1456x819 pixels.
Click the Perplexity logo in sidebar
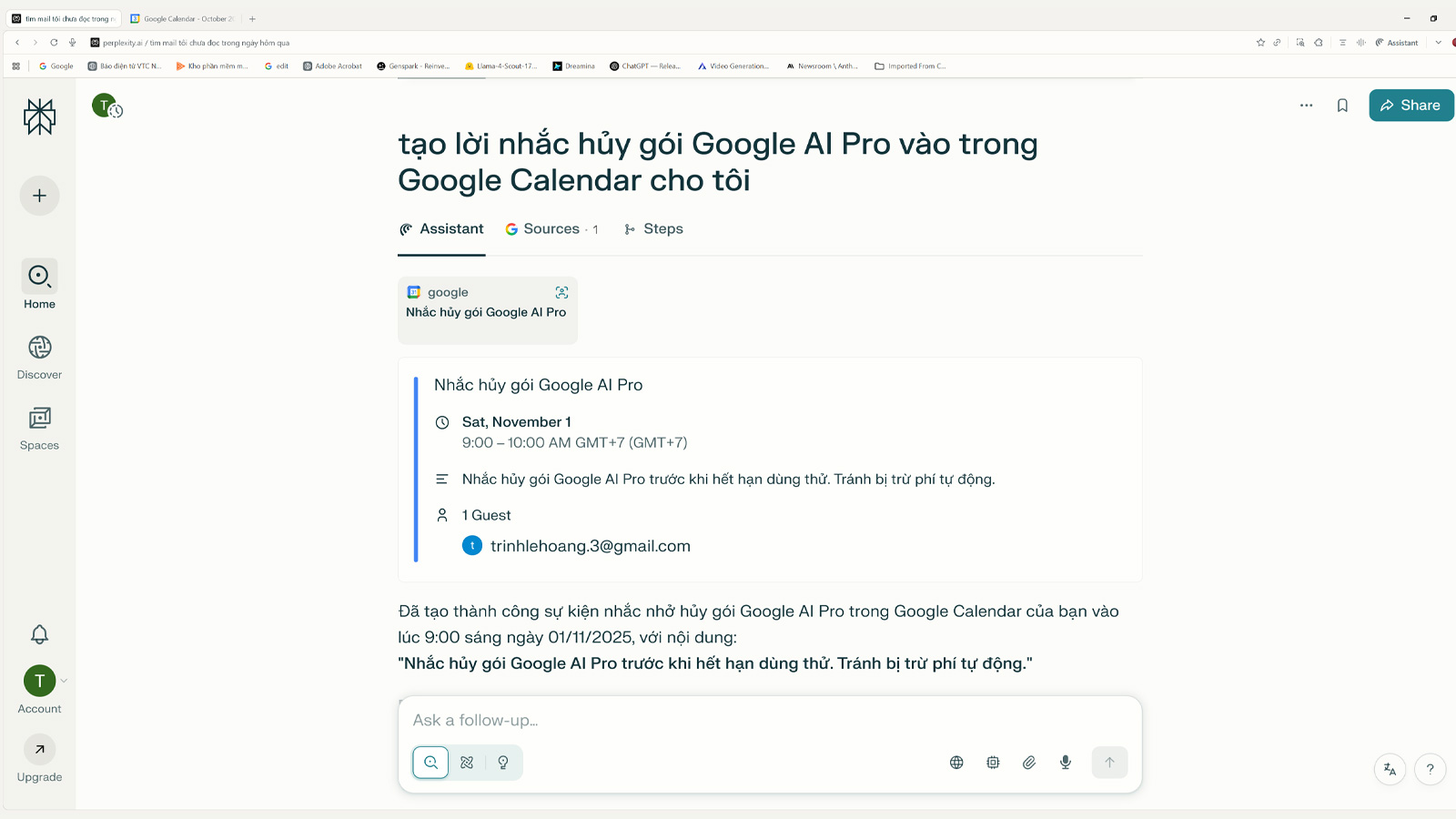click(x=39, y=116)
